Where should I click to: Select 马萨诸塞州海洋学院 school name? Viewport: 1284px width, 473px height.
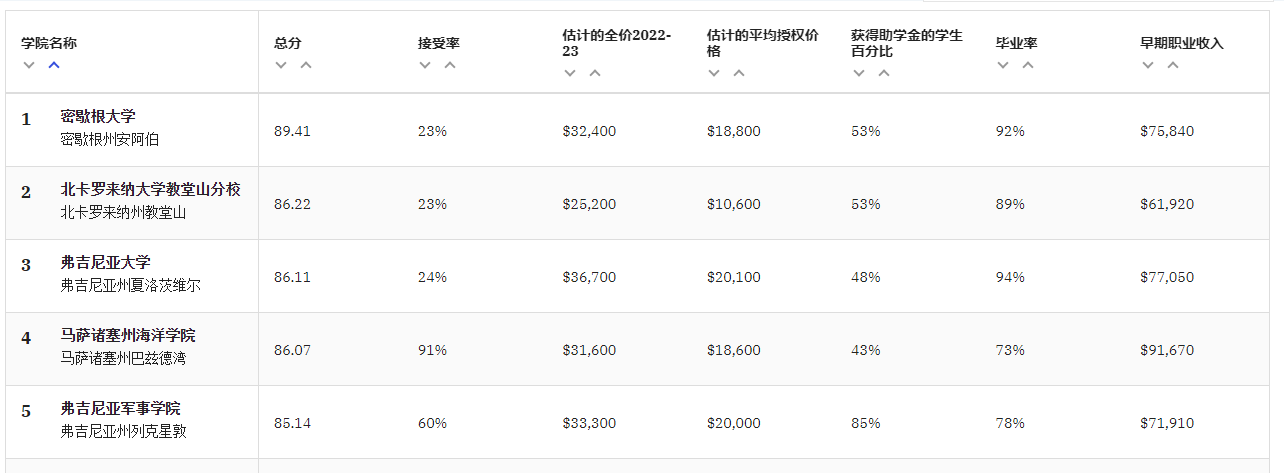128,336
